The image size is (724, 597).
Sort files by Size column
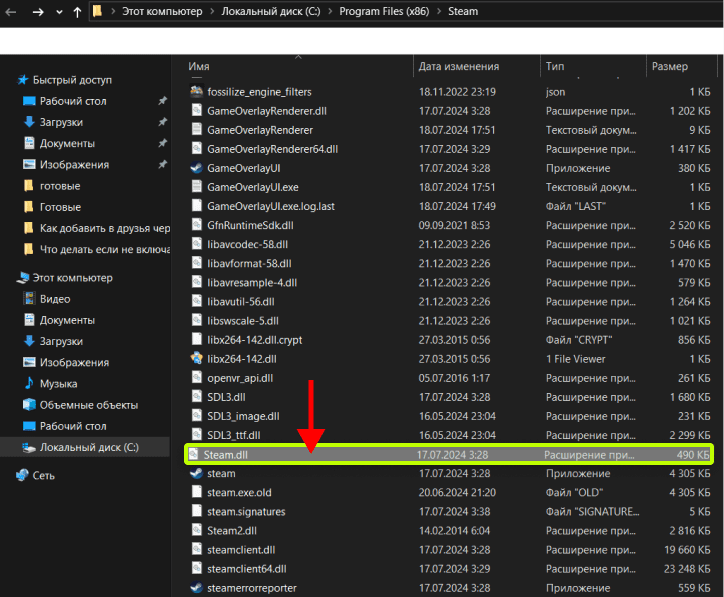click(x=670, y=66)
